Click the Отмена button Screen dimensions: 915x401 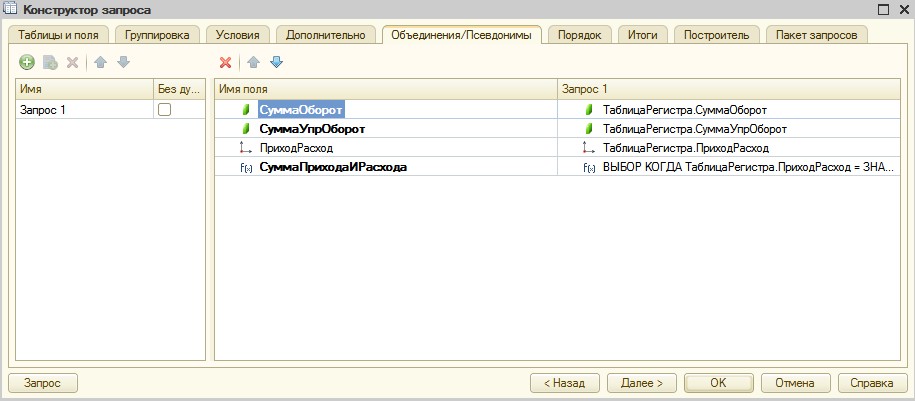pos(795,383)
